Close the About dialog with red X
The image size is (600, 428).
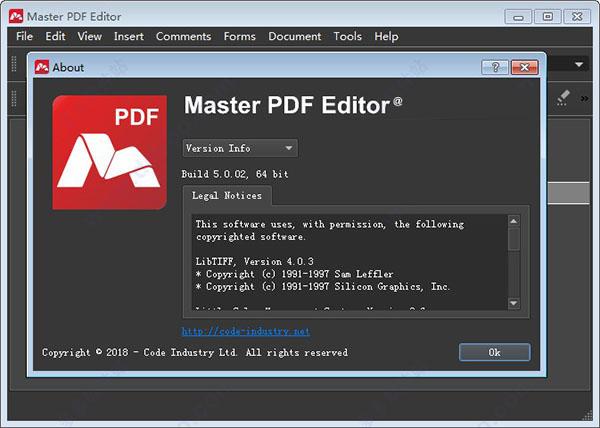[525, 68]
